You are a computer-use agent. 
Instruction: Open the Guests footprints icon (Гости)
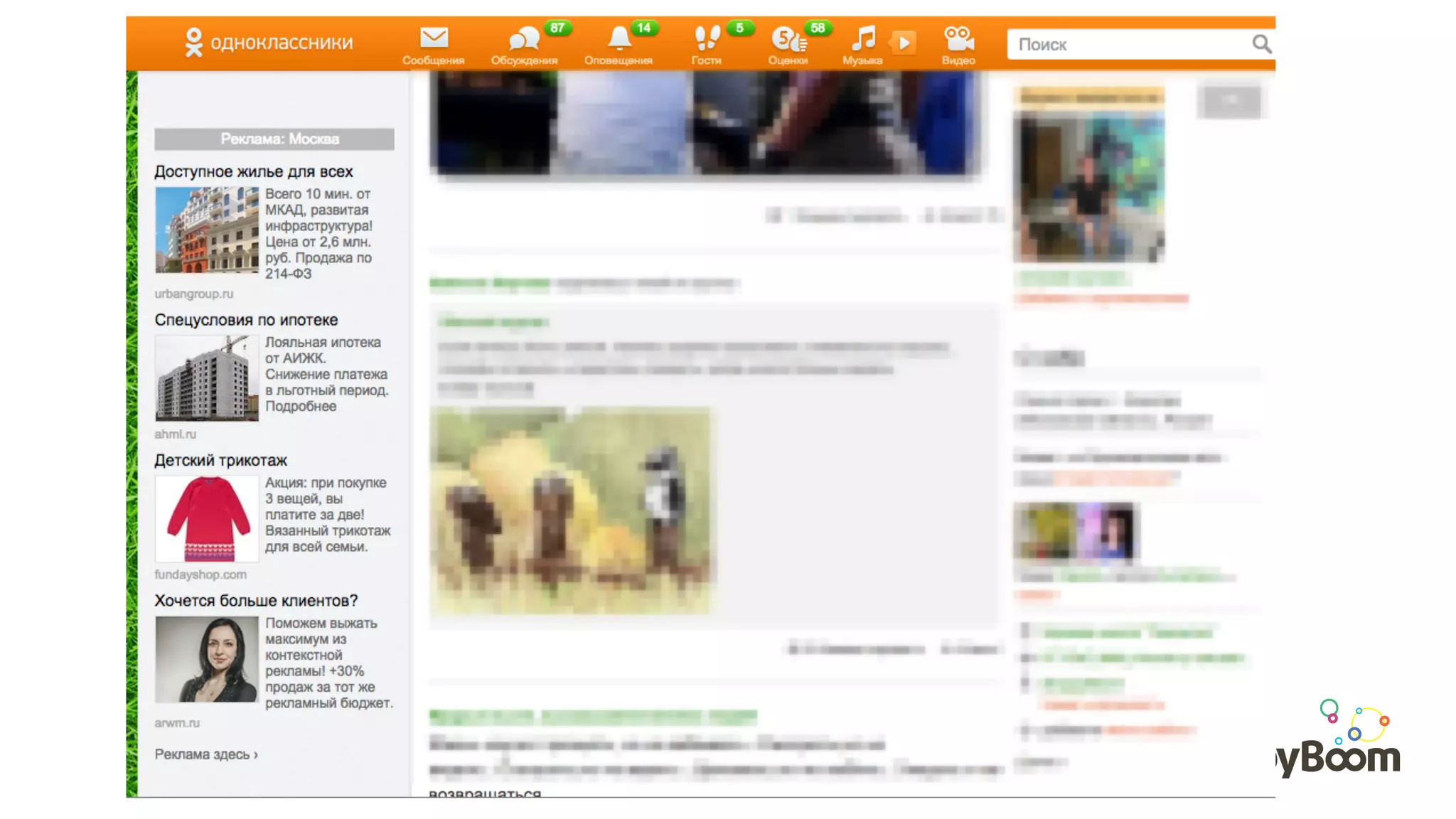pyautogui.click(x=707, y=38)
